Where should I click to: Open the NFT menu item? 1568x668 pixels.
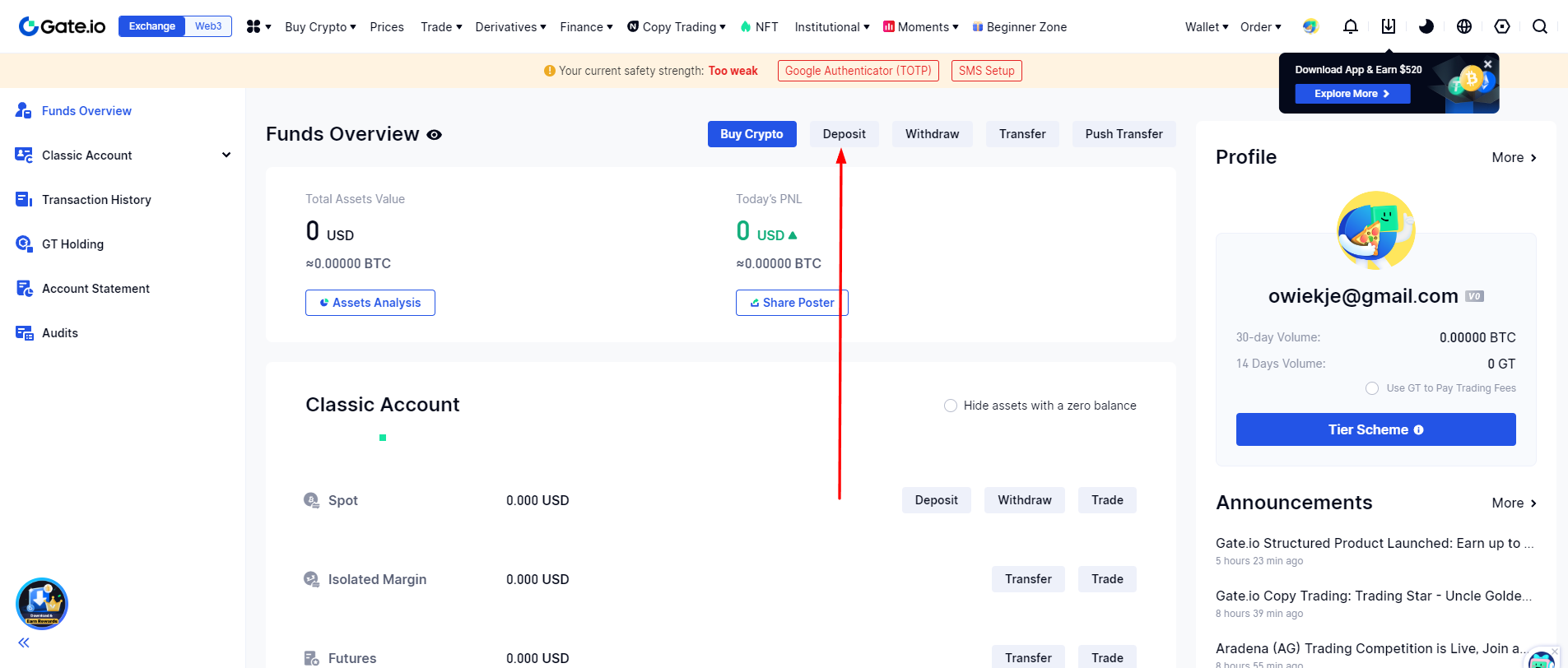[x=759, y=27]
